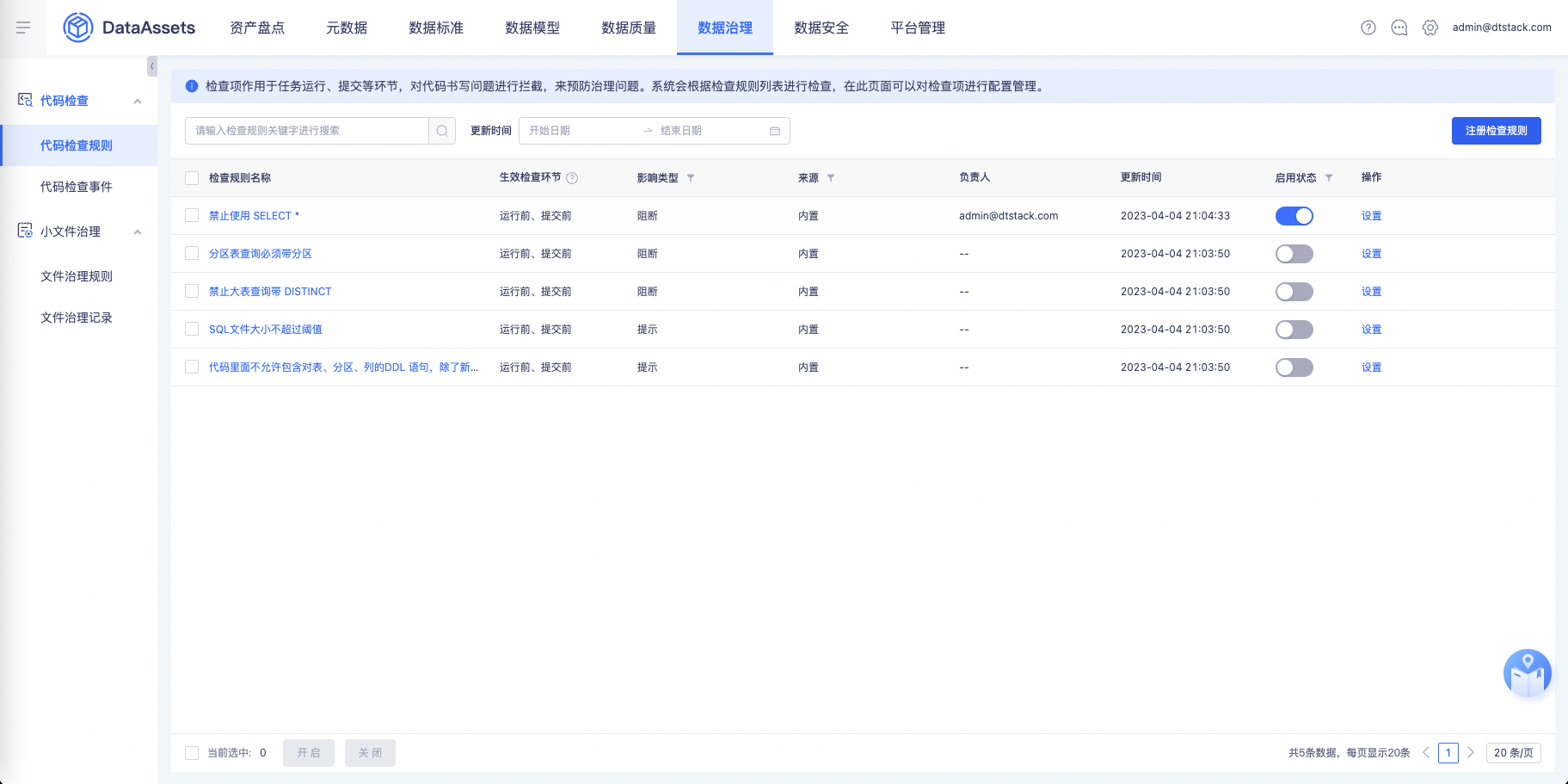Open the 影响类型 column filter icon
This screenshot has height=784, width=1568.
coord(691,178)
